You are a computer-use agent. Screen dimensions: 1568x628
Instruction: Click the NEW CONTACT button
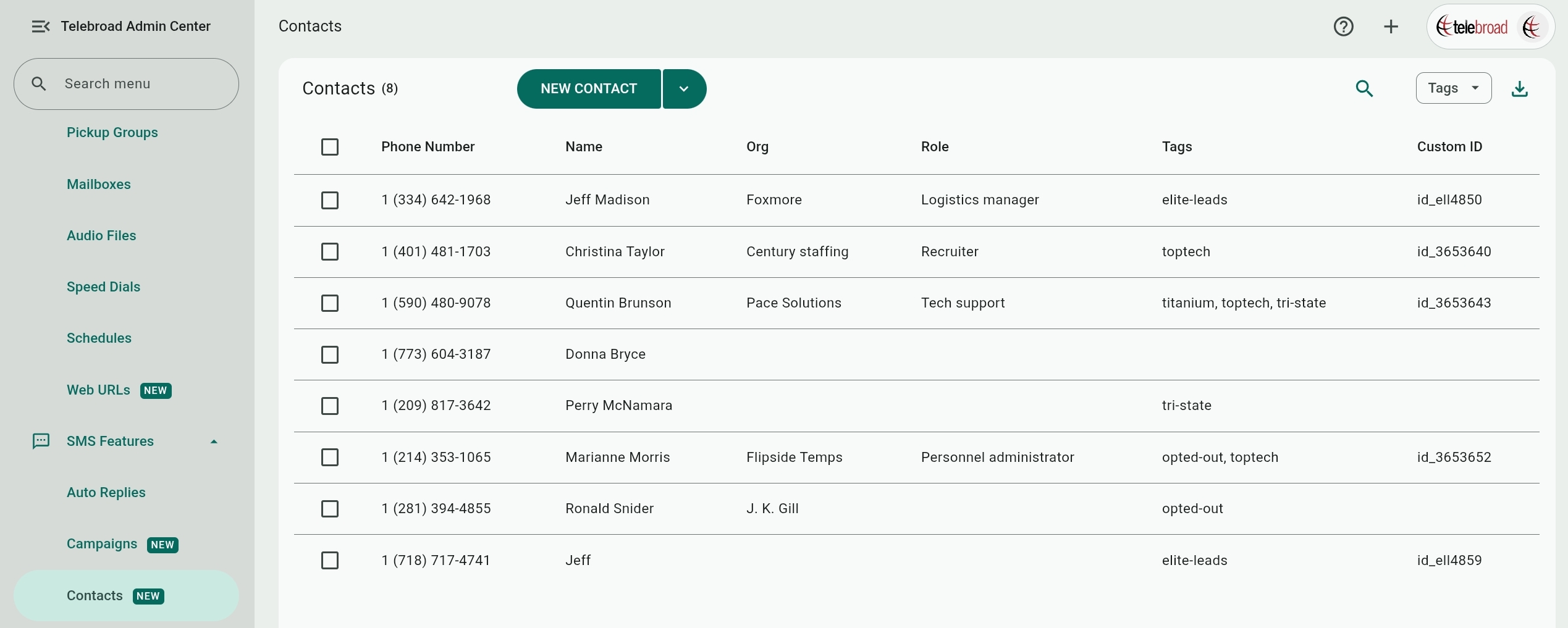coord(589,89)
